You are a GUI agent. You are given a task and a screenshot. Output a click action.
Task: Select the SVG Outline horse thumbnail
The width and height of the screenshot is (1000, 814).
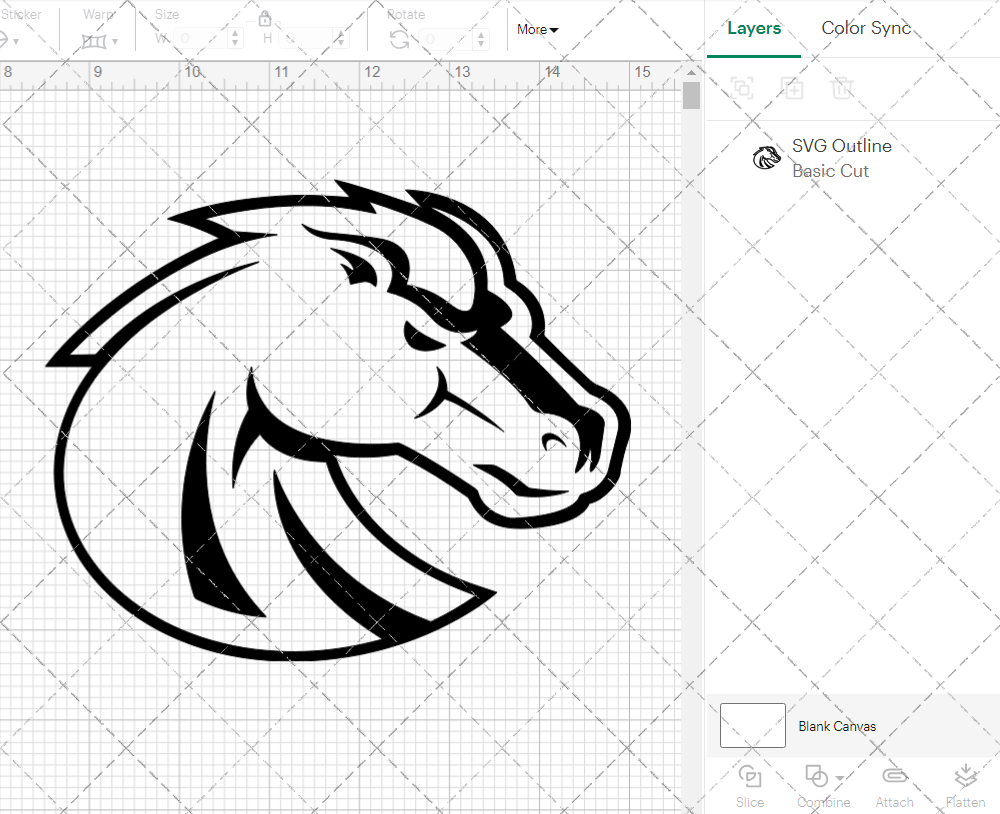[x=767, y=157]
